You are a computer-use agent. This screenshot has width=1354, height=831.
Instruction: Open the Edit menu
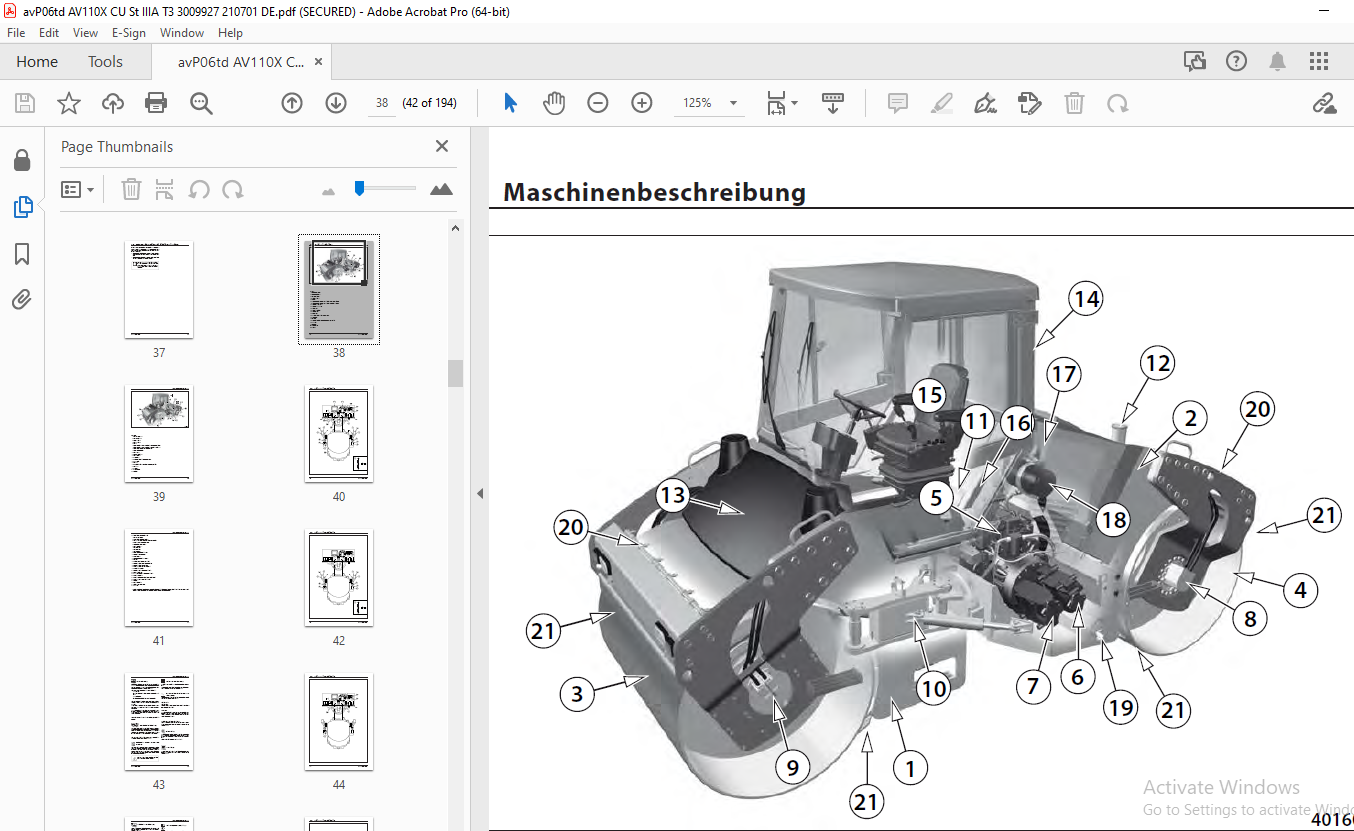coord(50,33)
